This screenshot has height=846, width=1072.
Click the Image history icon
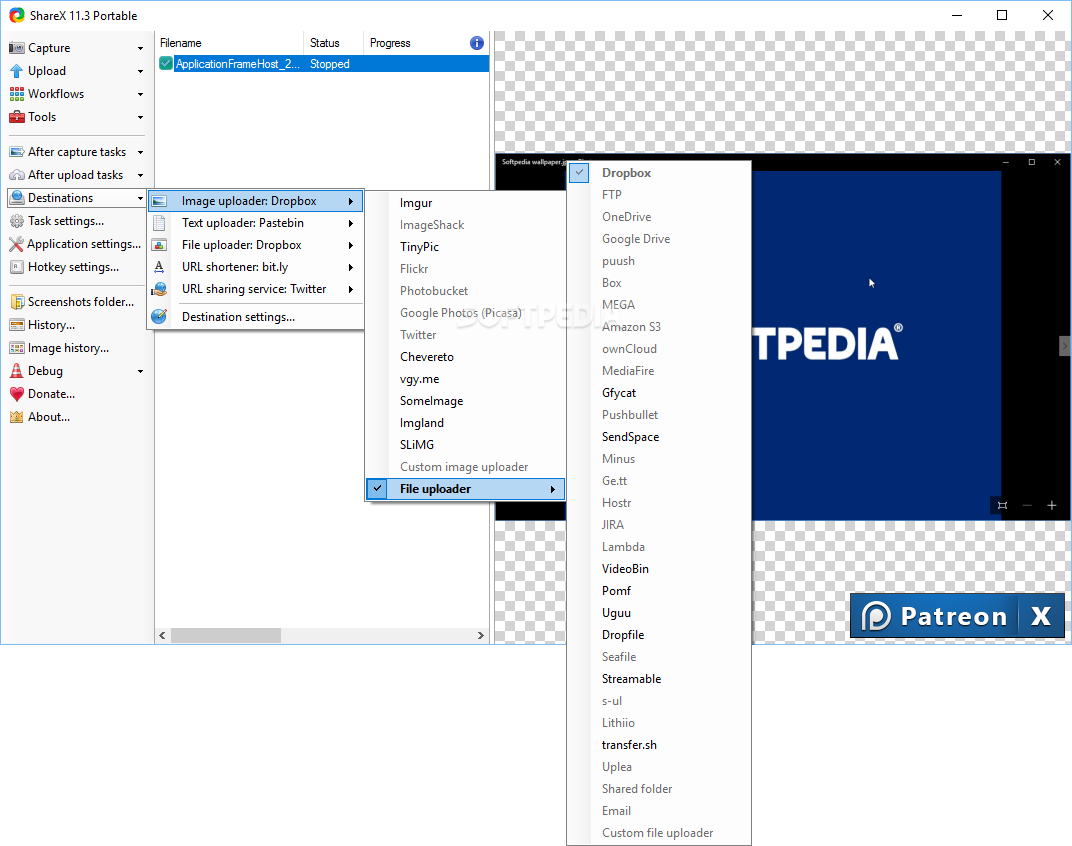pyautogui.click(x=16, y=348)
